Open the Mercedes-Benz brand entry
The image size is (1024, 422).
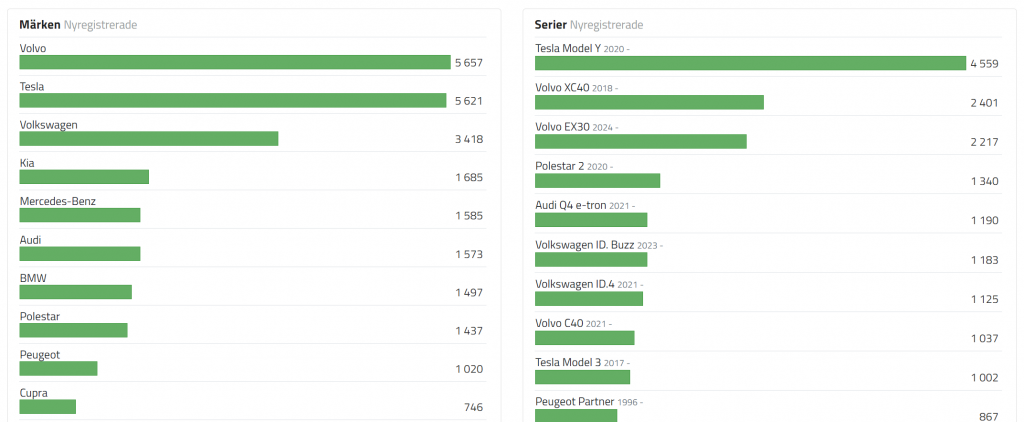(58, 201)
